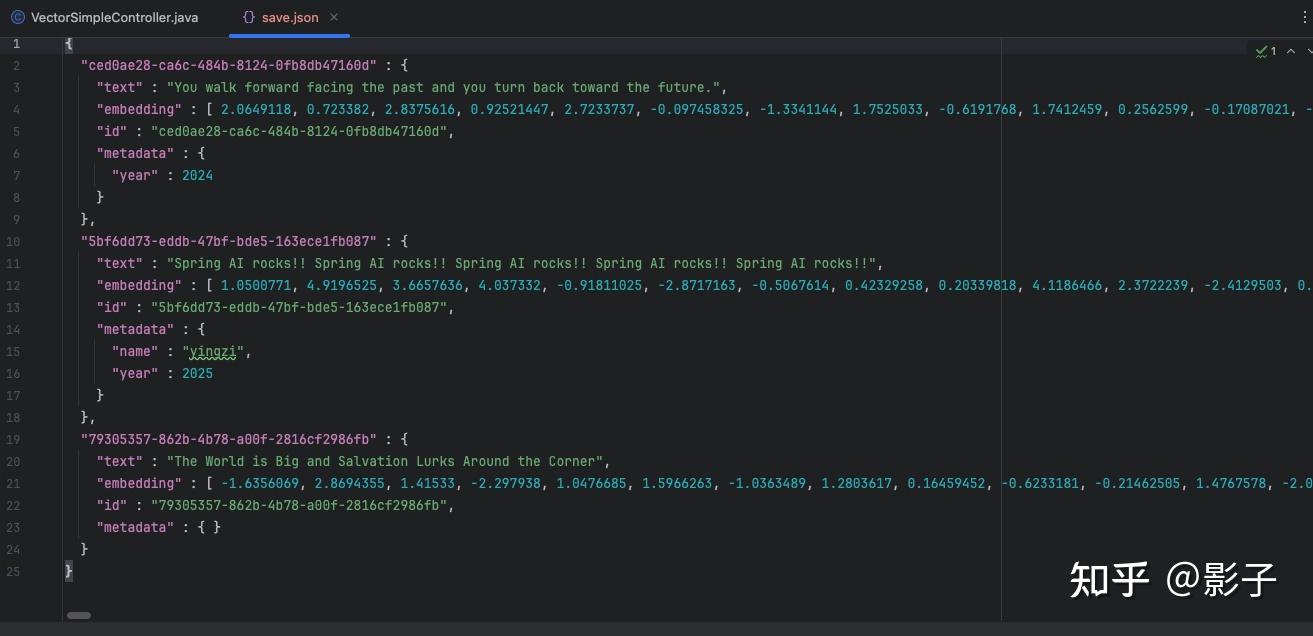Screen dimensions: 1313x636
Task: Click the empty metadata braces on line 23
Action: pos(212,527)
